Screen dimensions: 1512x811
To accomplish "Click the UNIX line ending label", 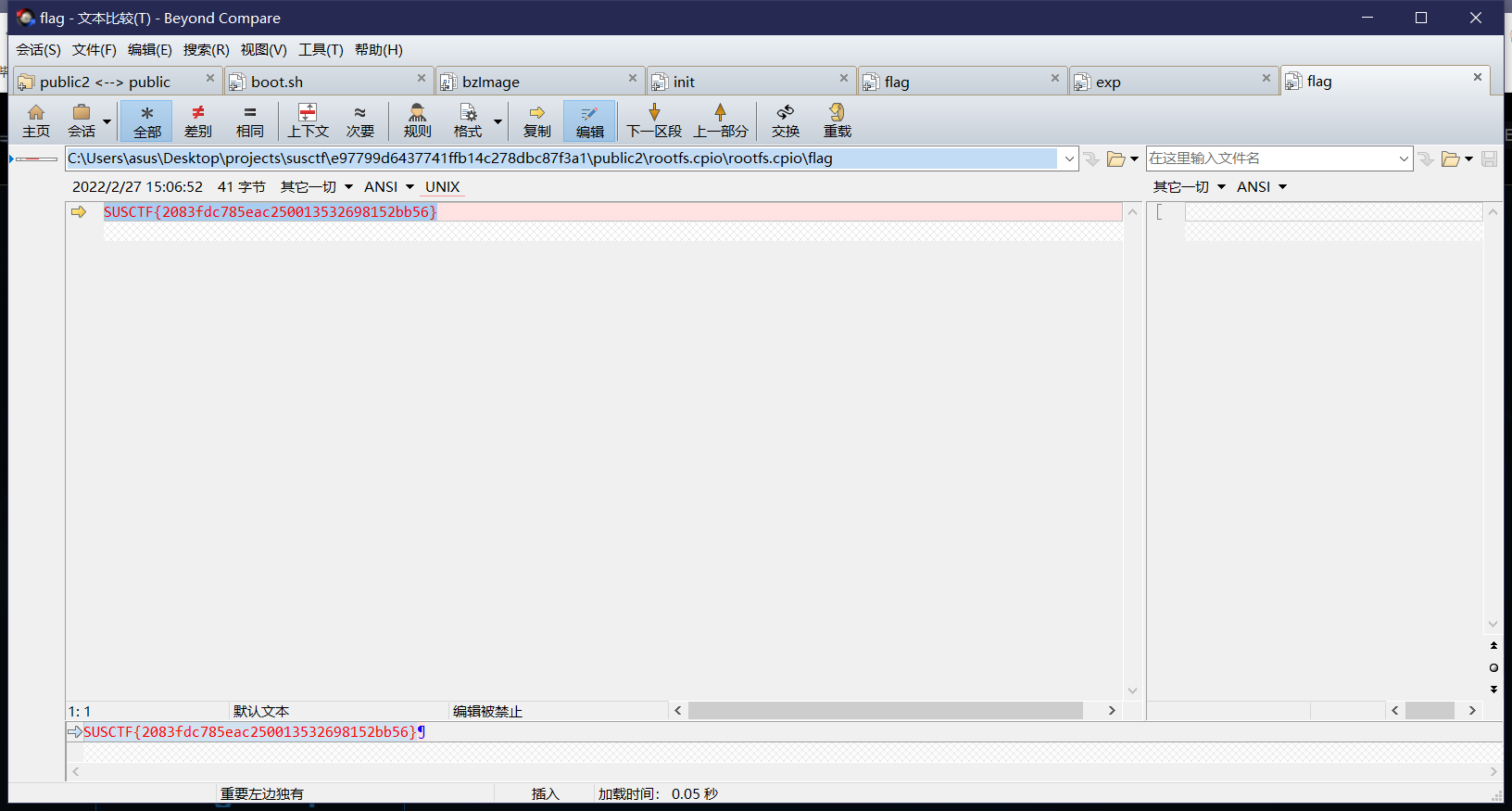I will [442, 187].
